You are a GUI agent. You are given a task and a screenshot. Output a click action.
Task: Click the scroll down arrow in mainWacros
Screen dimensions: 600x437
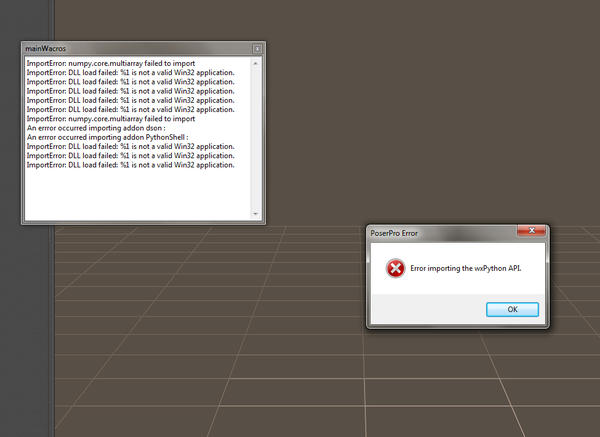click(255, 214)
